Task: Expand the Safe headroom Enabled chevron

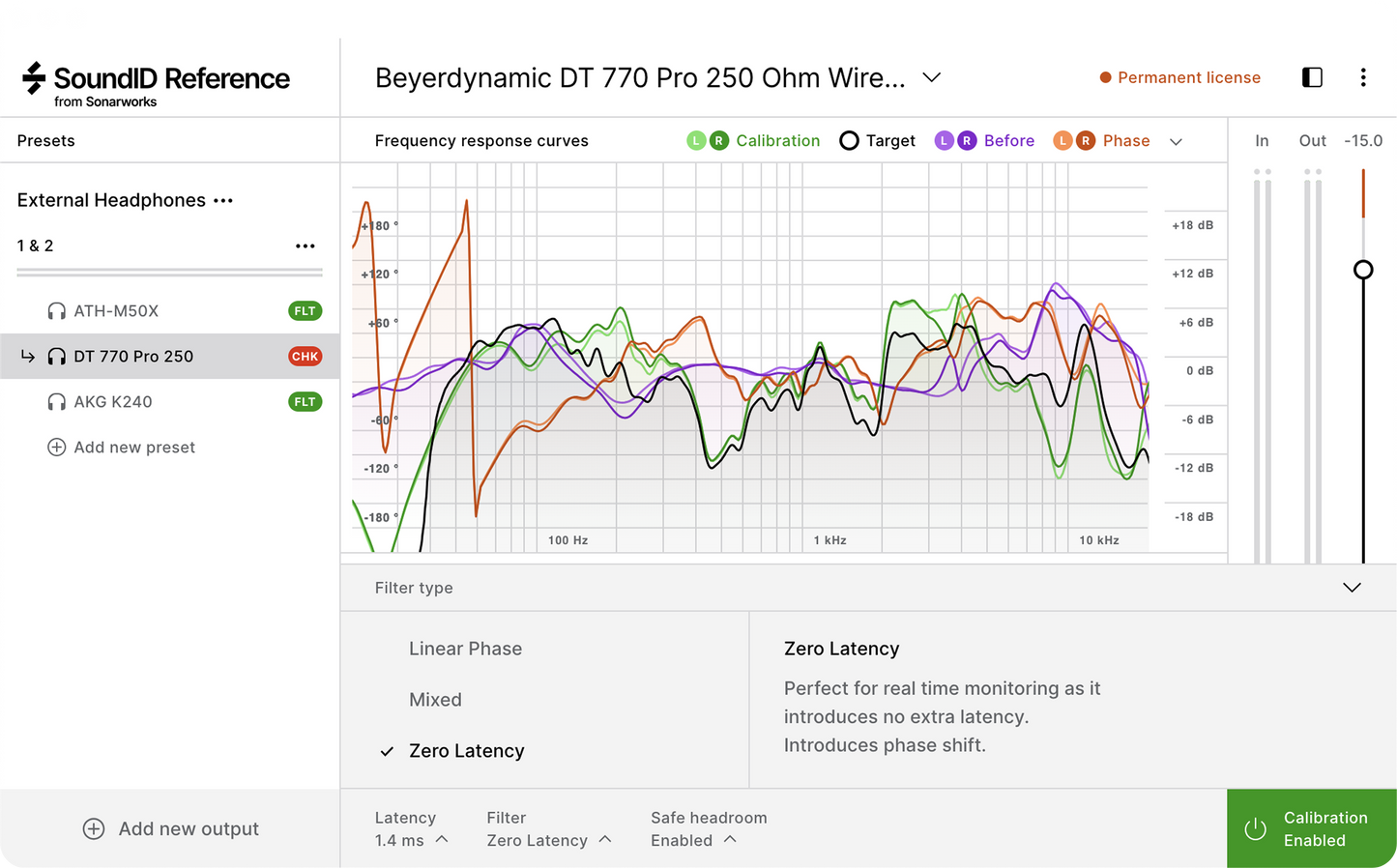Action: (730, 839)
